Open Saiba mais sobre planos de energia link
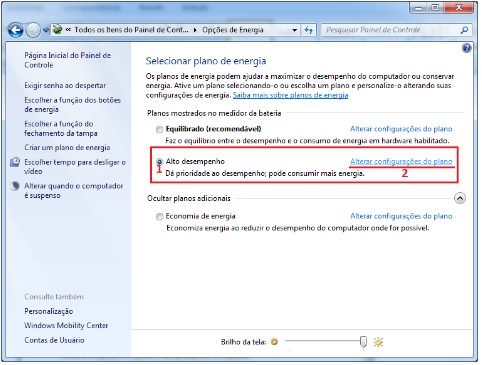The width and height of the screenshot is (482, 365). tap(290, 95)
